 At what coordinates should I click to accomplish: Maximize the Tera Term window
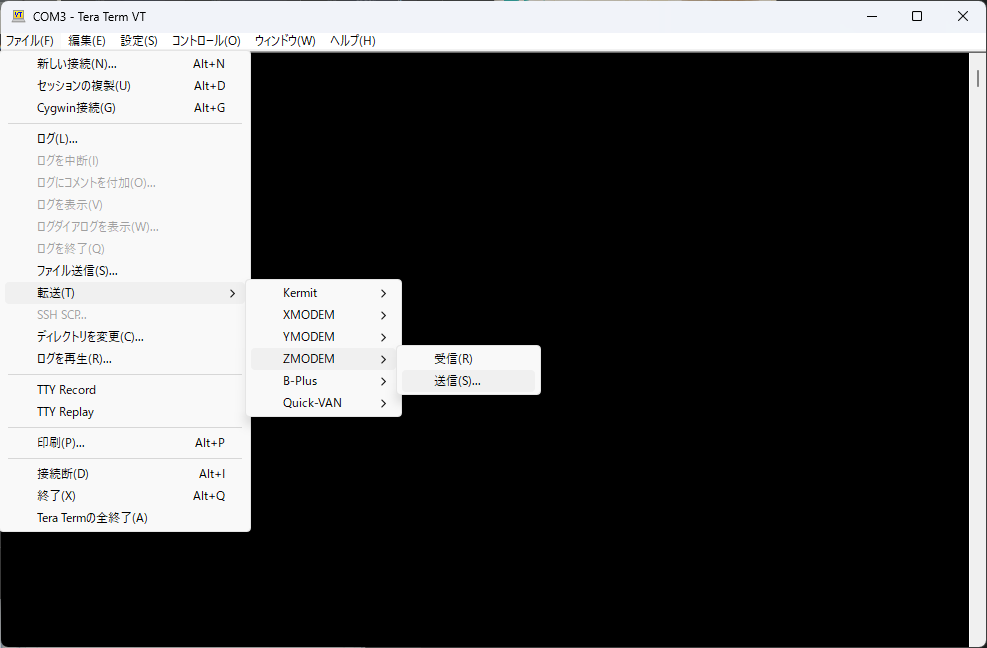point(917,16)
